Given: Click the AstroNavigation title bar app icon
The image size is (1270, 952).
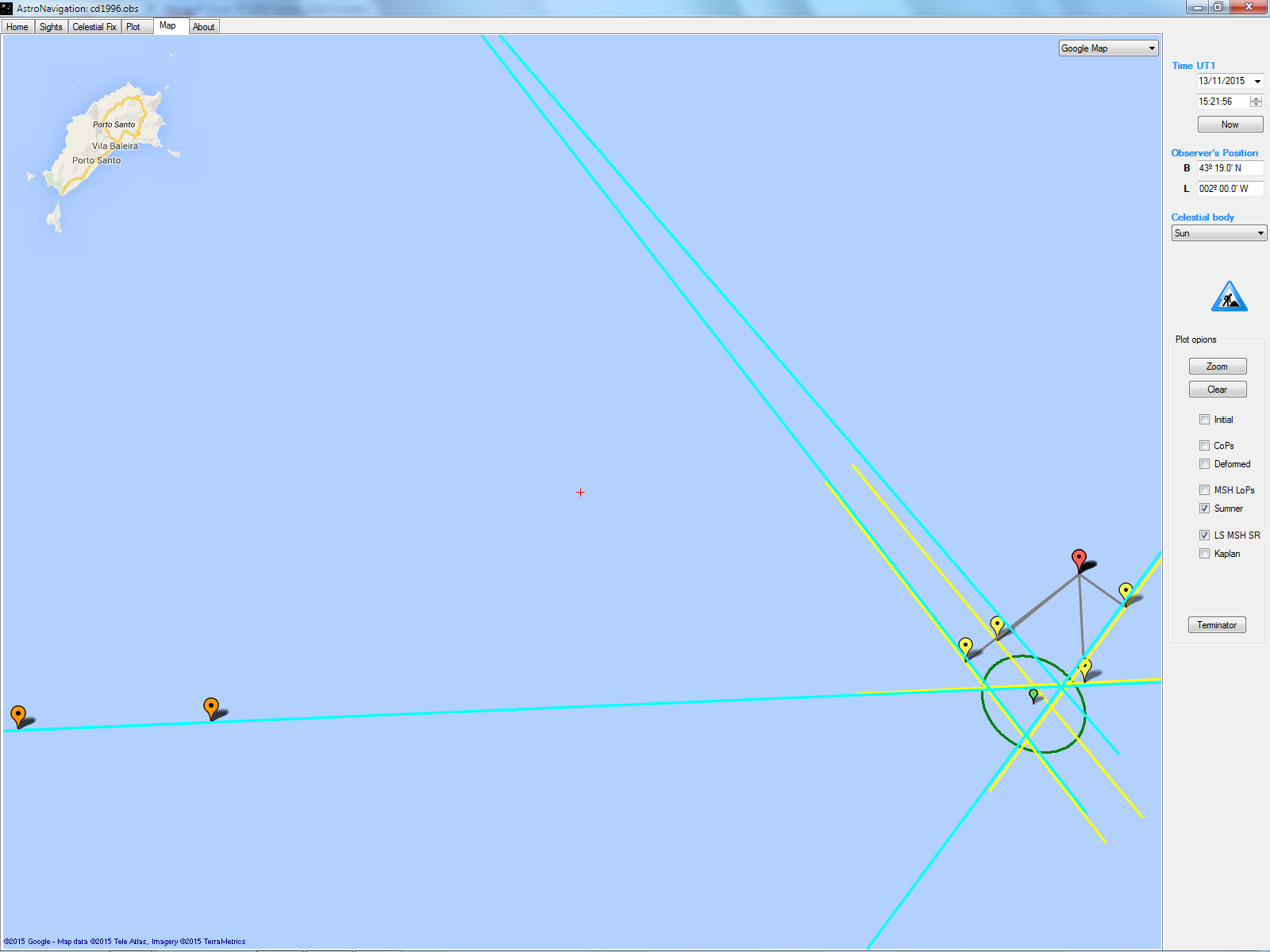Looking at the screenshot, I should pos(7,8).
